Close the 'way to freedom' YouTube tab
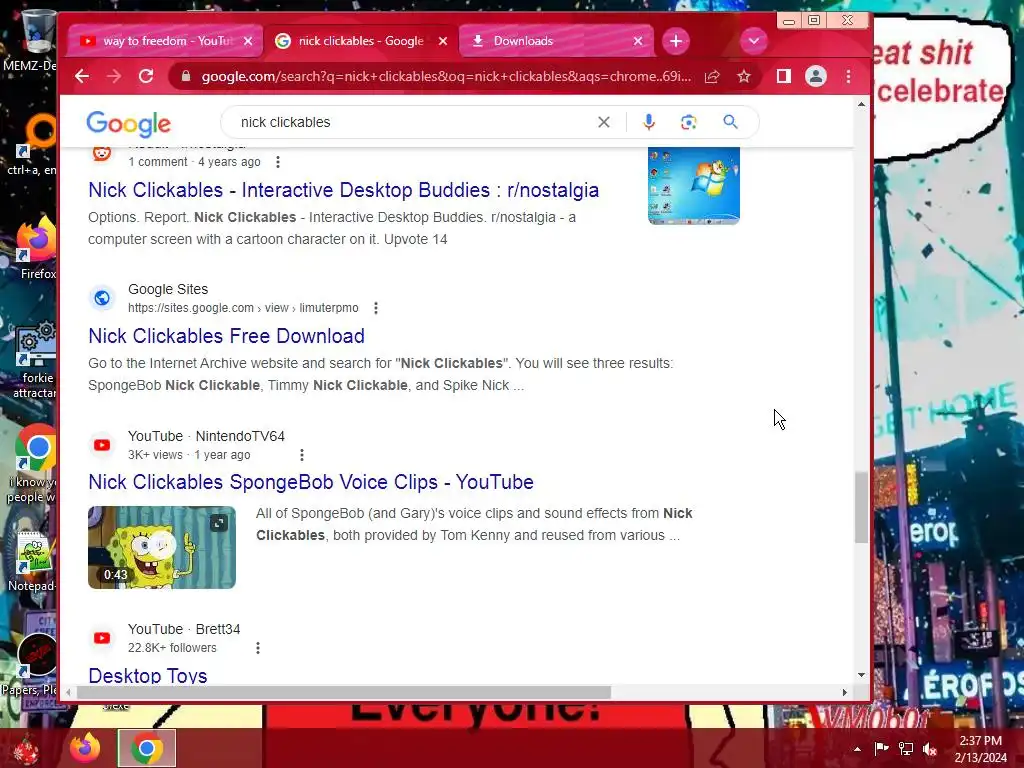The width and height of the screenshot is (1024, 768). [x=248, y=41]
